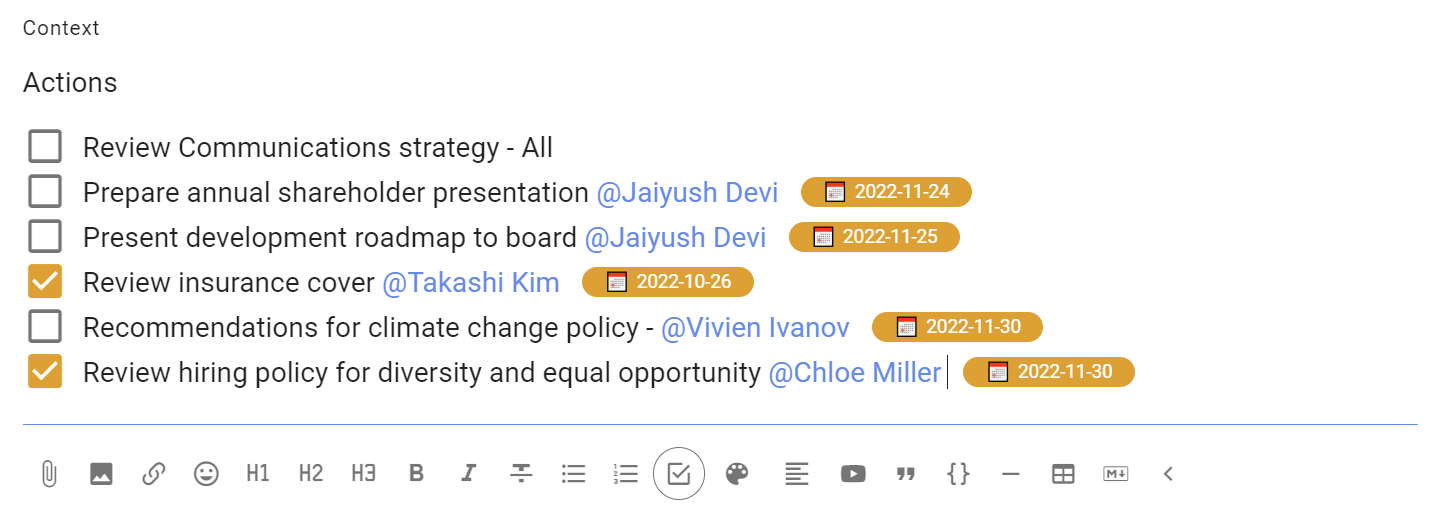
Task: Click the attach file paperclip icon
Action: pos(48,474)
